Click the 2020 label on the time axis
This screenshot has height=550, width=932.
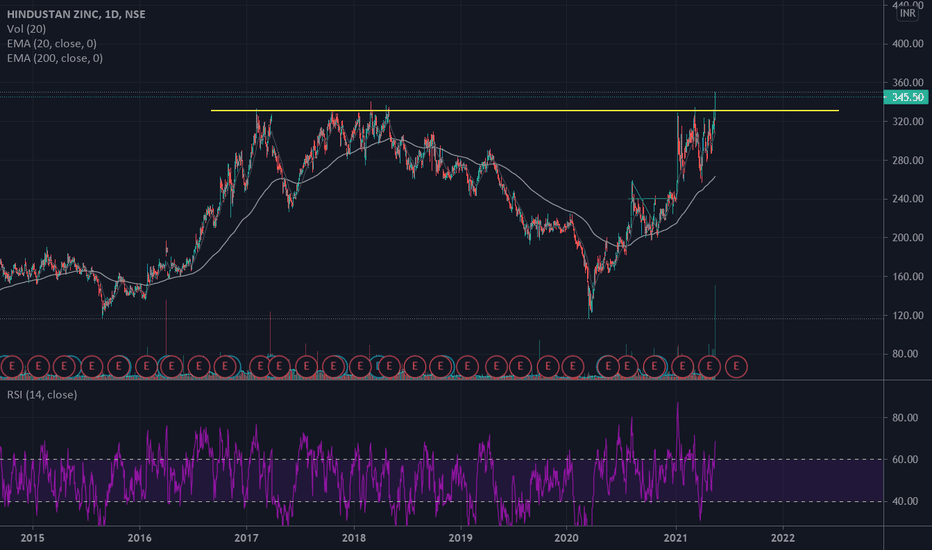pyautogui.click(x=566, y=538)
